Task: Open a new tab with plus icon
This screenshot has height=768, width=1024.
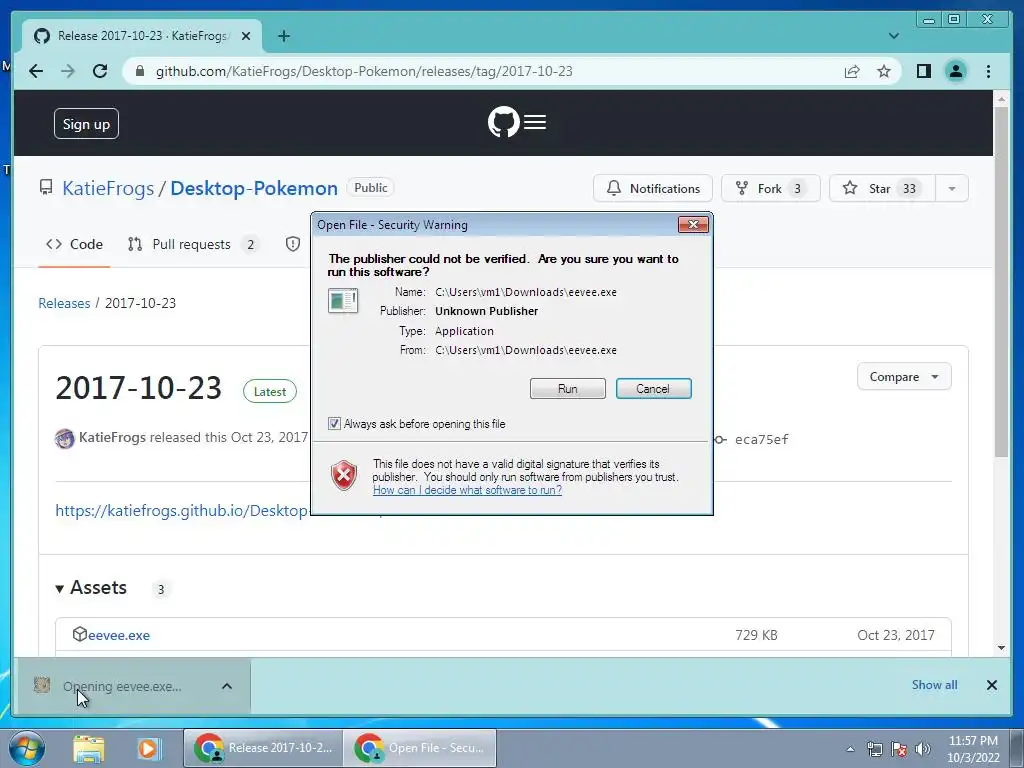Action: [x=283, y=36]
